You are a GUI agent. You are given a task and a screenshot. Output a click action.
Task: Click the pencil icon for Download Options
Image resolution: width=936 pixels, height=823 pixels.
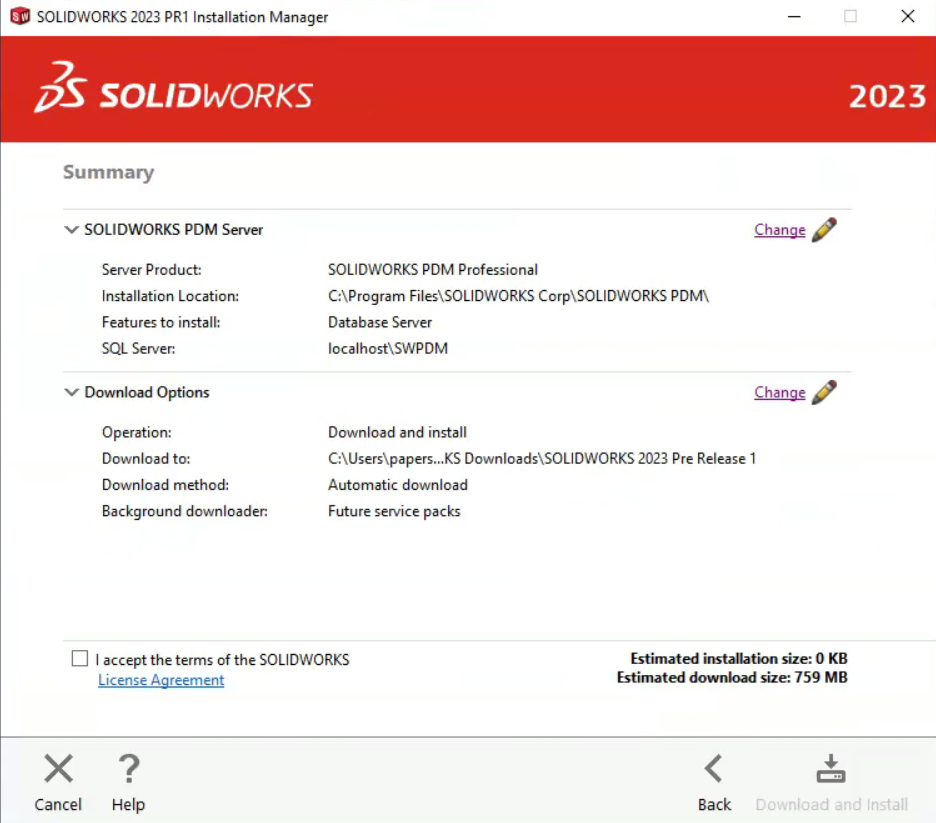click(x=824, y=392)
